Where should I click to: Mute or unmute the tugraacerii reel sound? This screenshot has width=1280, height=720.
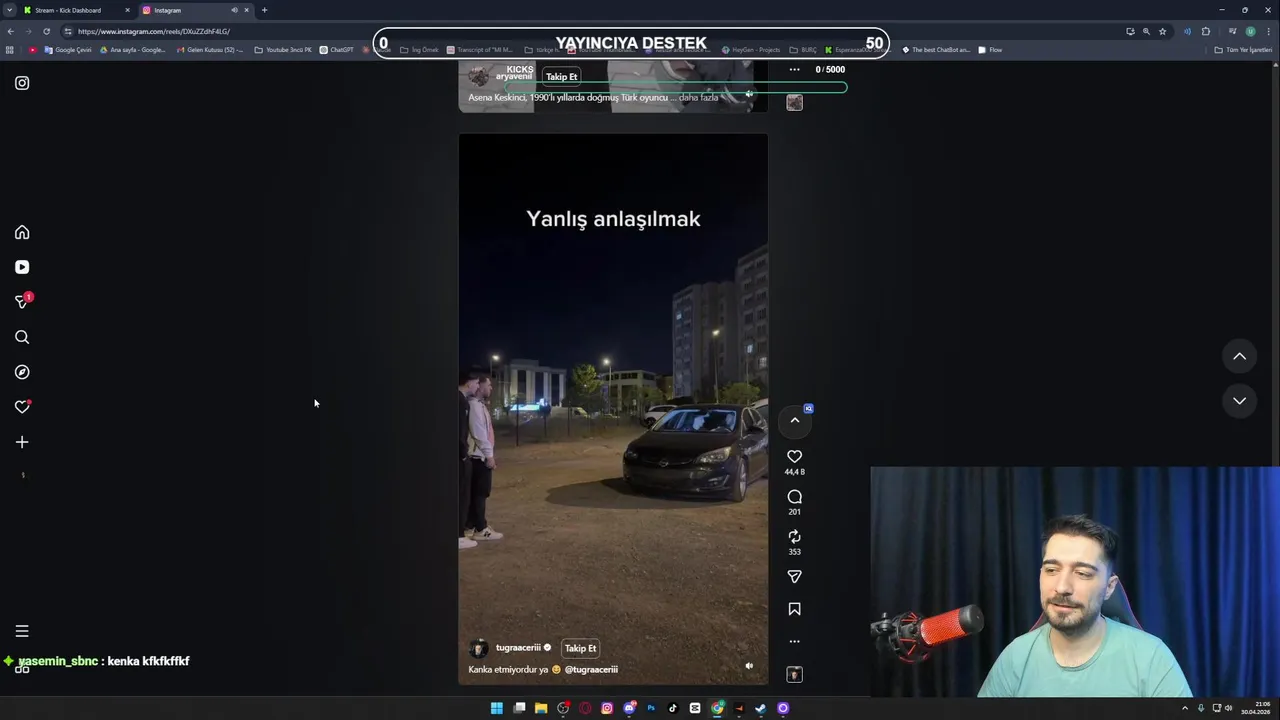(x=749, y=666)
